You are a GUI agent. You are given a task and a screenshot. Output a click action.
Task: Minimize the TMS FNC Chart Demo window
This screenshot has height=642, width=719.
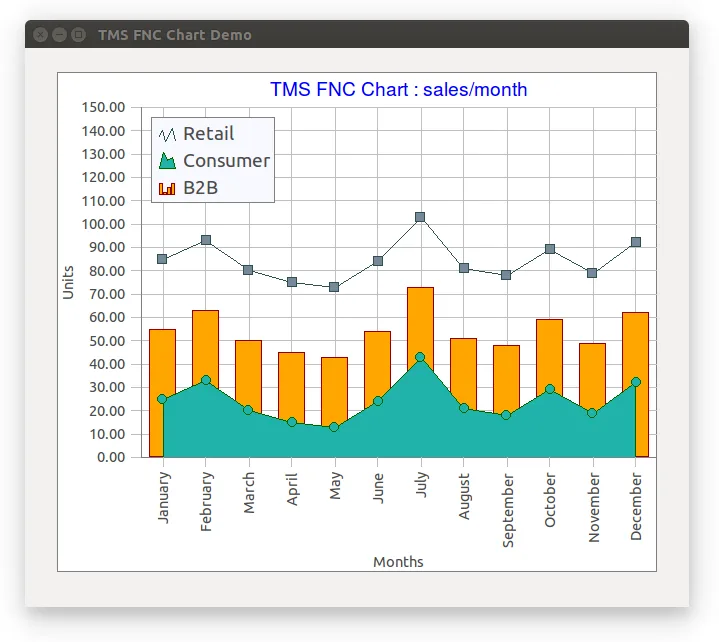point(60,34)
